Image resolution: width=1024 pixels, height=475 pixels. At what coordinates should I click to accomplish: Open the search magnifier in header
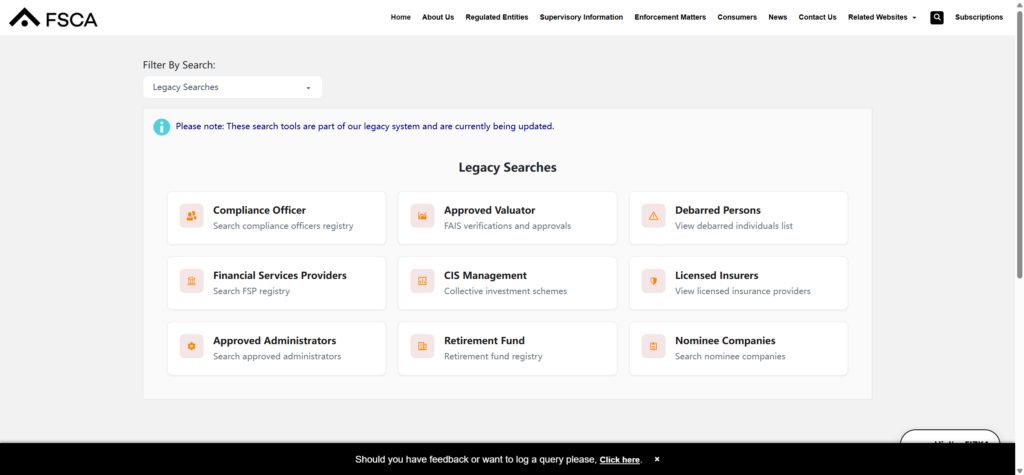[936, 17]
